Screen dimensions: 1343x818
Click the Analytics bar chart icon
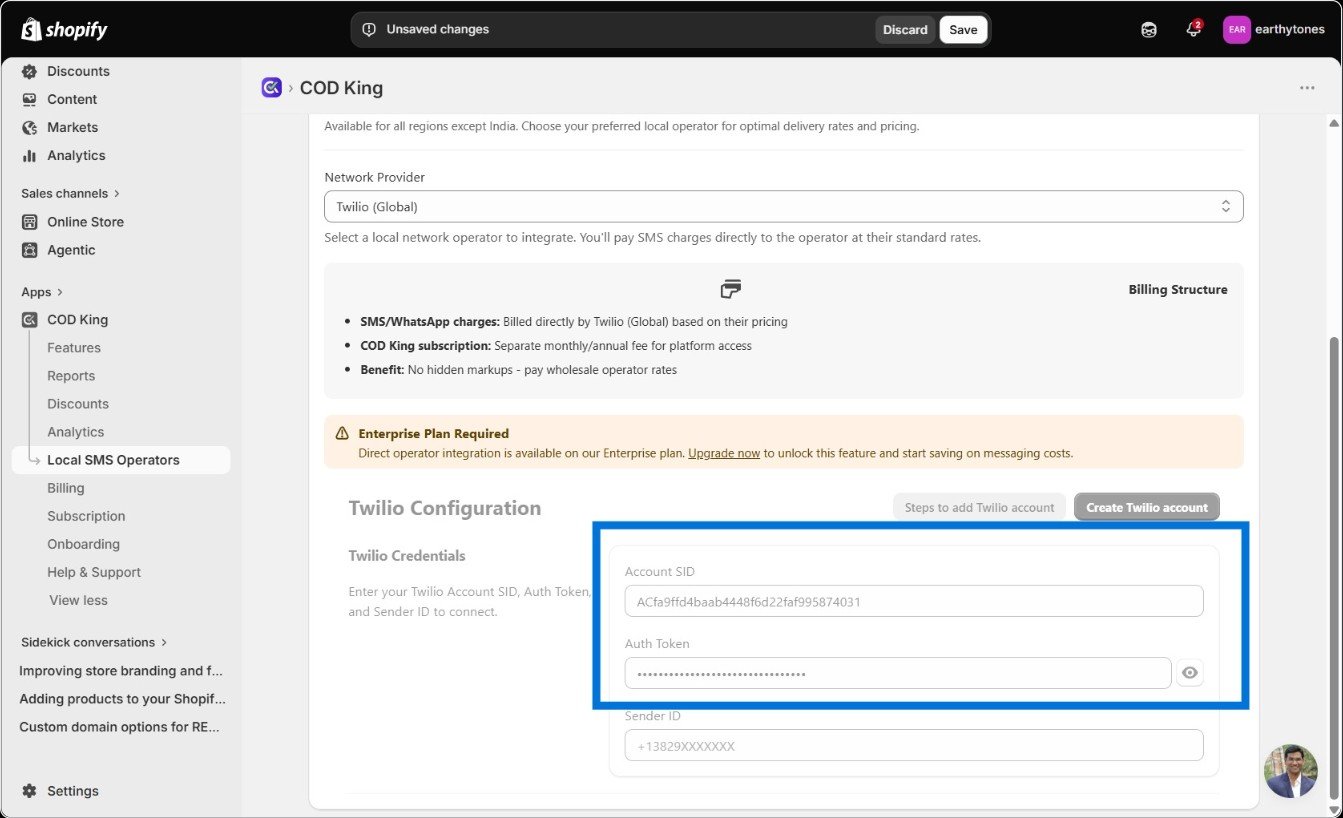click(29, 155)
